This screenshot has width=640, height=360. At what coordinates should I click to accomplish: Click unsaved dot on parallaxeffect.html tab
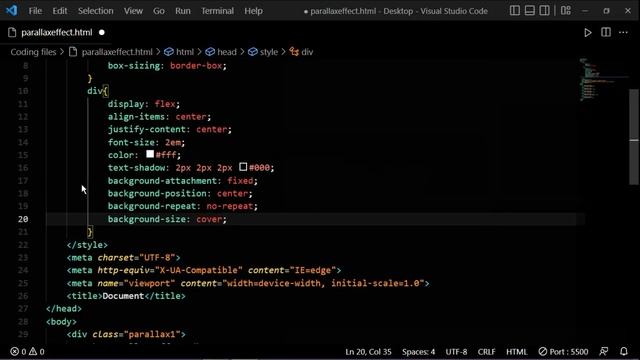click(x=102, y=32)
